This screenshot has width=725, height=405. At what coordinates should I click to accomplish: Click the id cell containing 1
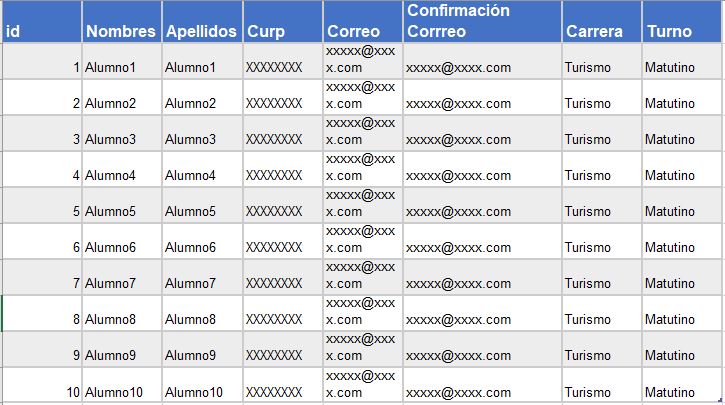(41, 68)
